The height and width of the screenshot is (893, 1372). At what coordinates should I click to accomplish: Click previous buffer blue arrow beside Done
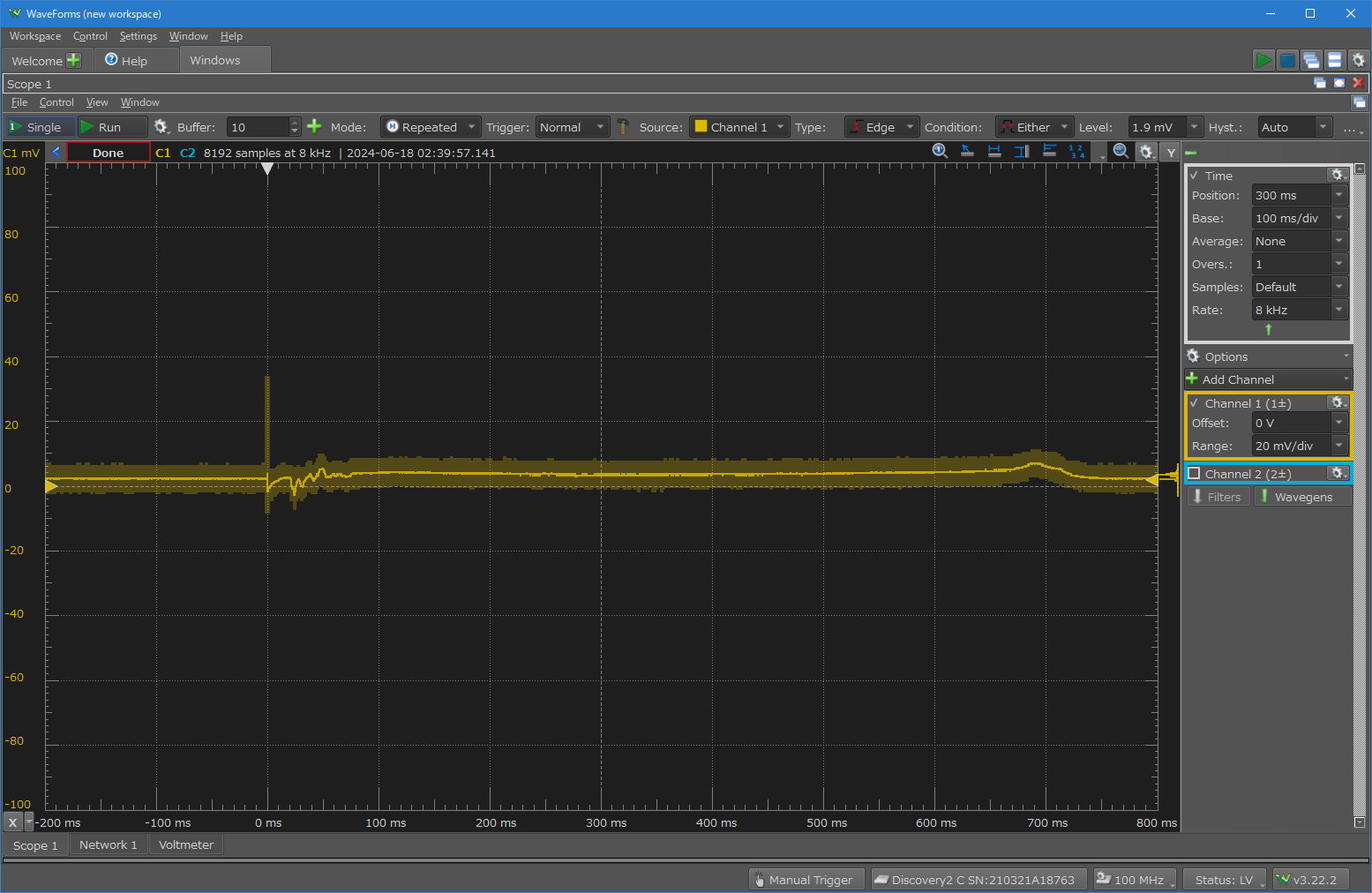pyautogui.click(x=56, y=152)
